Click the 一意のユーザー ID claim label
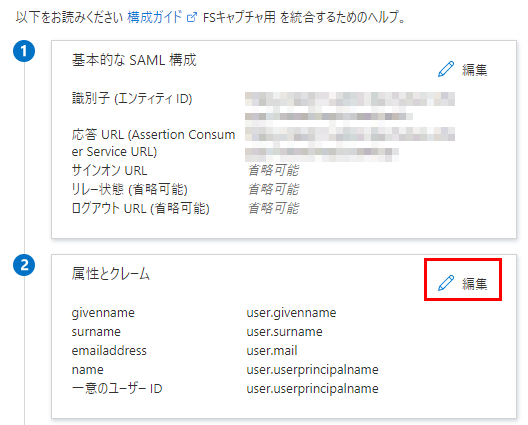Viewport: 528px width, 425px height. (117, 388)
